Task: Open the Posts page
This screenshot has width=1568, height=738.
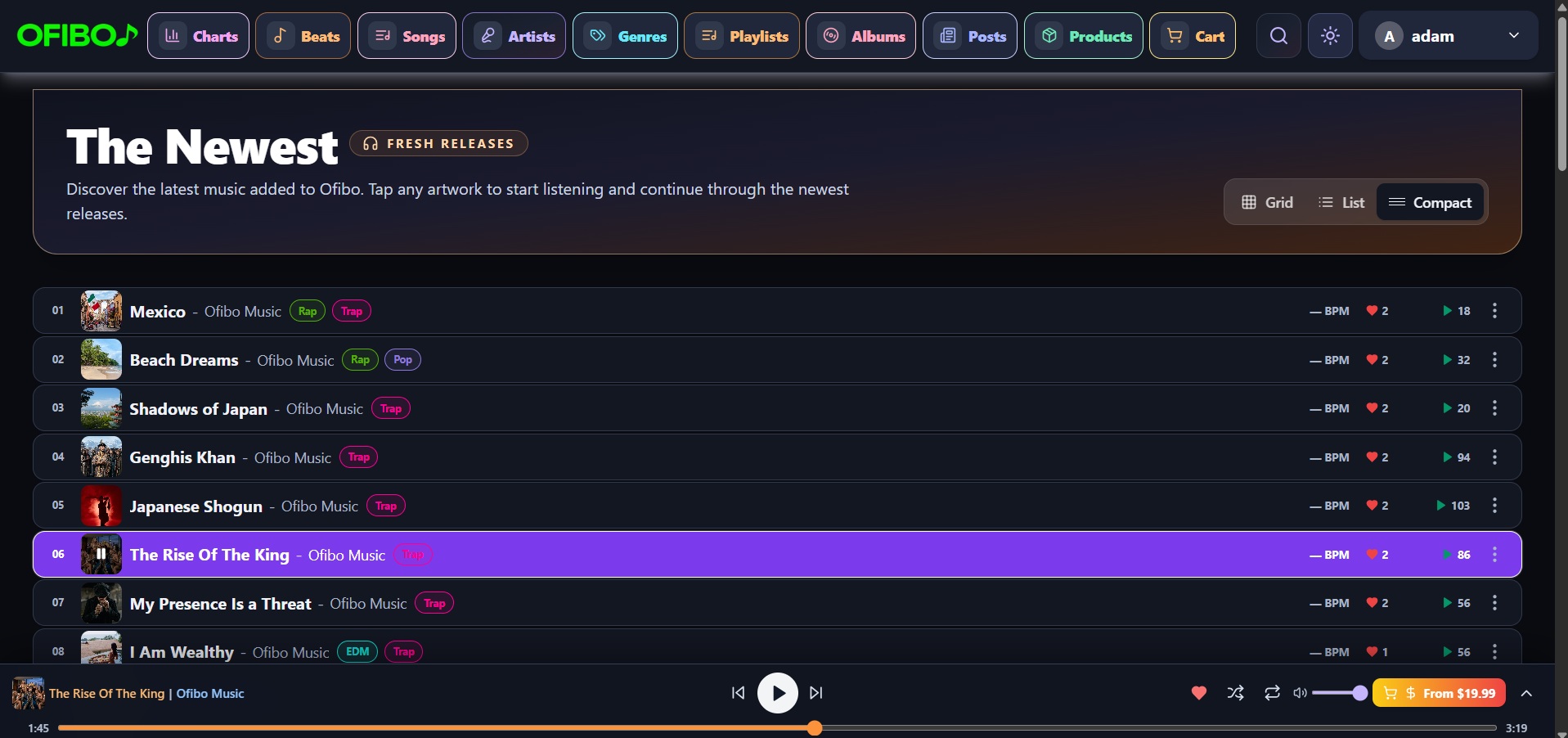Action: 970,36
